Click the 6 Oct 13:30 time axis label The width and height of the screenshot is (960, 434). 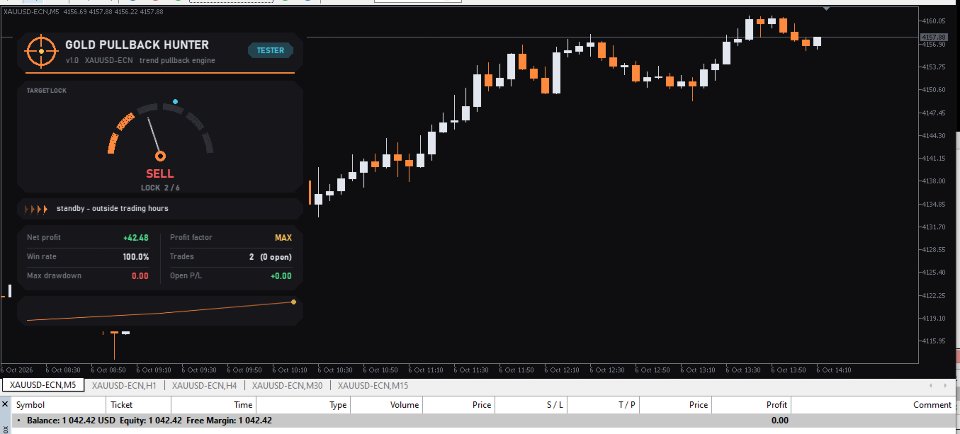point(744,370)
